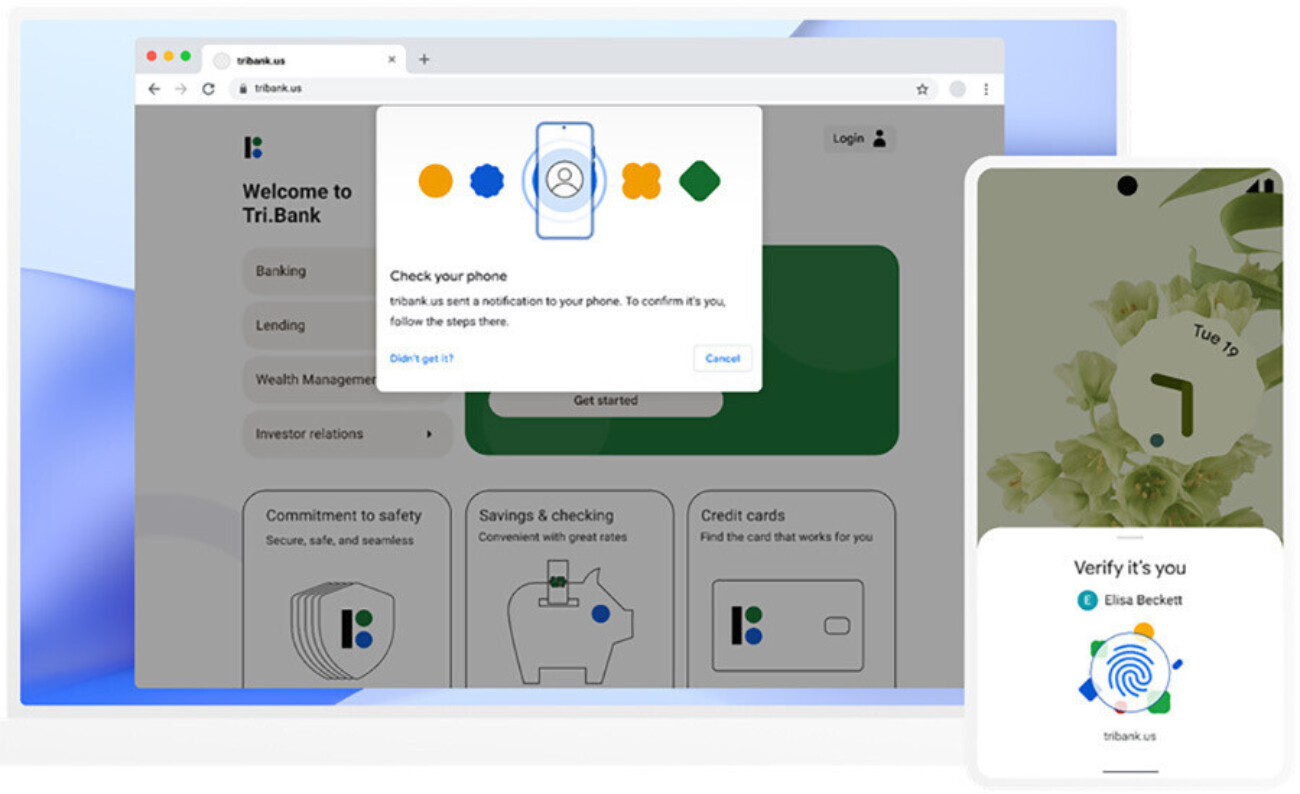Reload the page with the refresh icon

208,88
